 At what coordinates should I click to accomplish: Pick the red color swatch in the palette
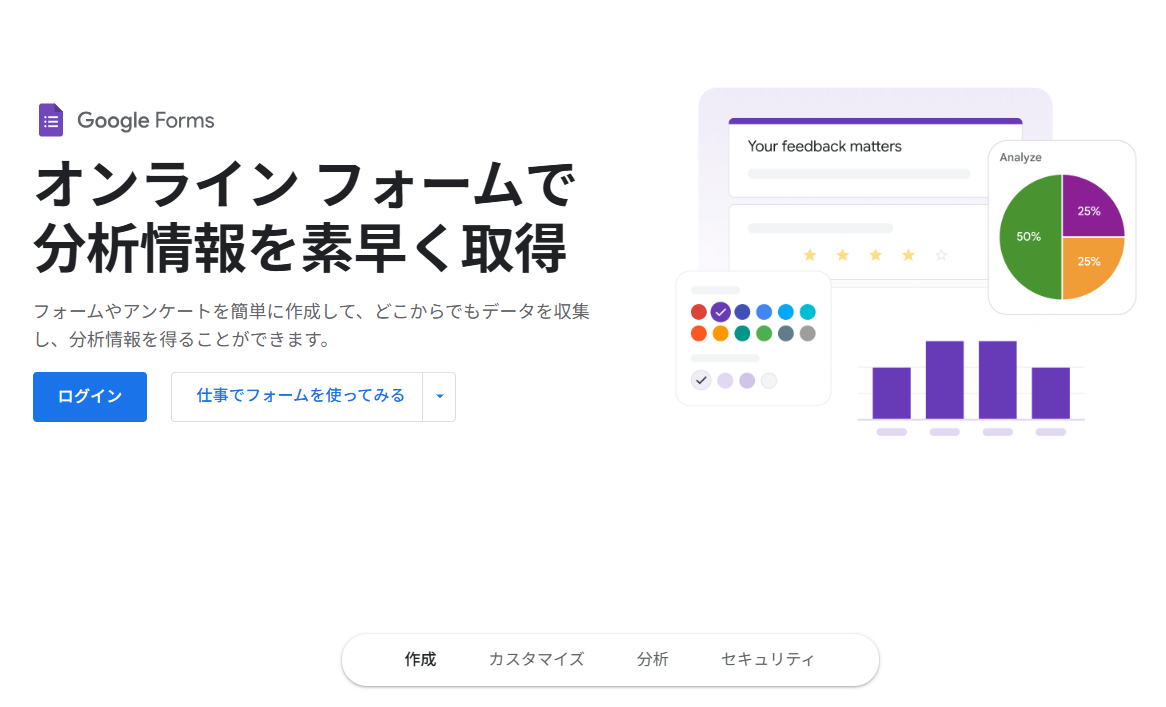(698, 312)
